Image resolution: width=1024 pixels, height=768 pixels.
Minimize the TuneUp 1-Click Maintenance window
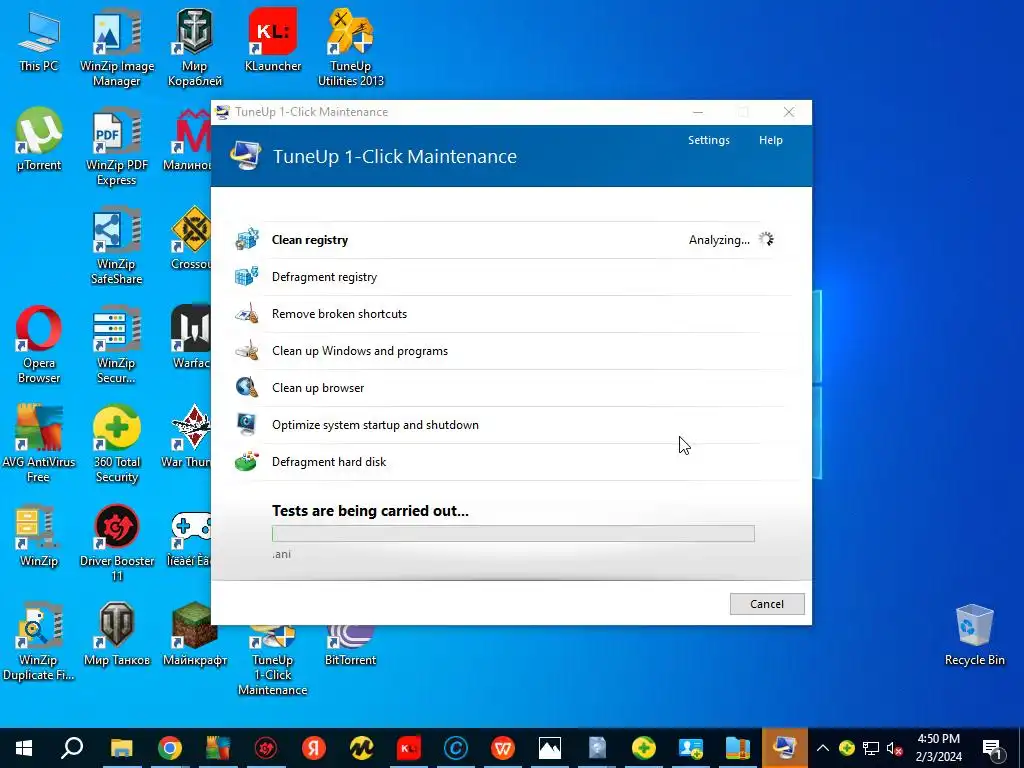point(698,112)
